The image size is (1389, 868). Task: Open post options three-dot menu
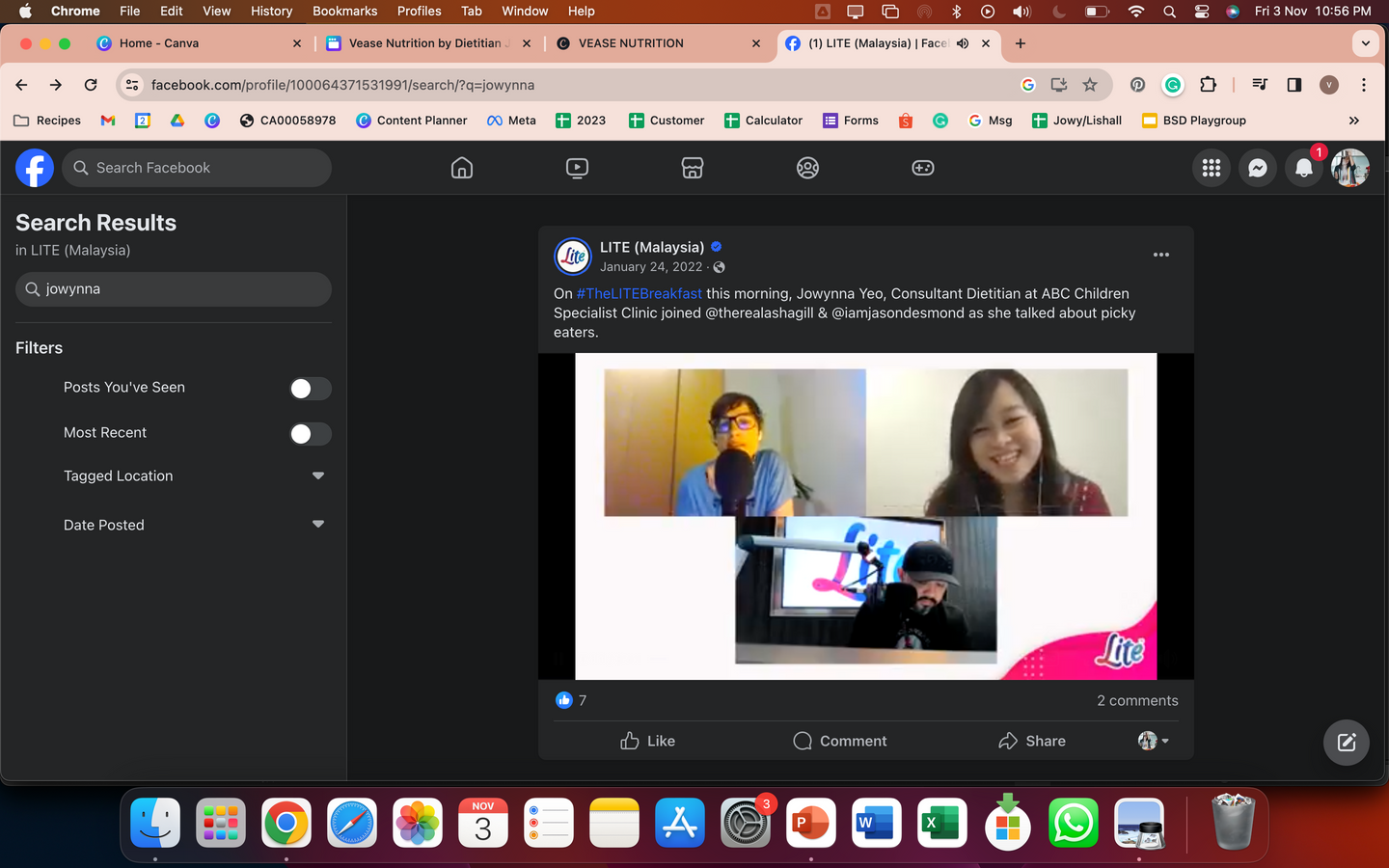click(1160, 255)
